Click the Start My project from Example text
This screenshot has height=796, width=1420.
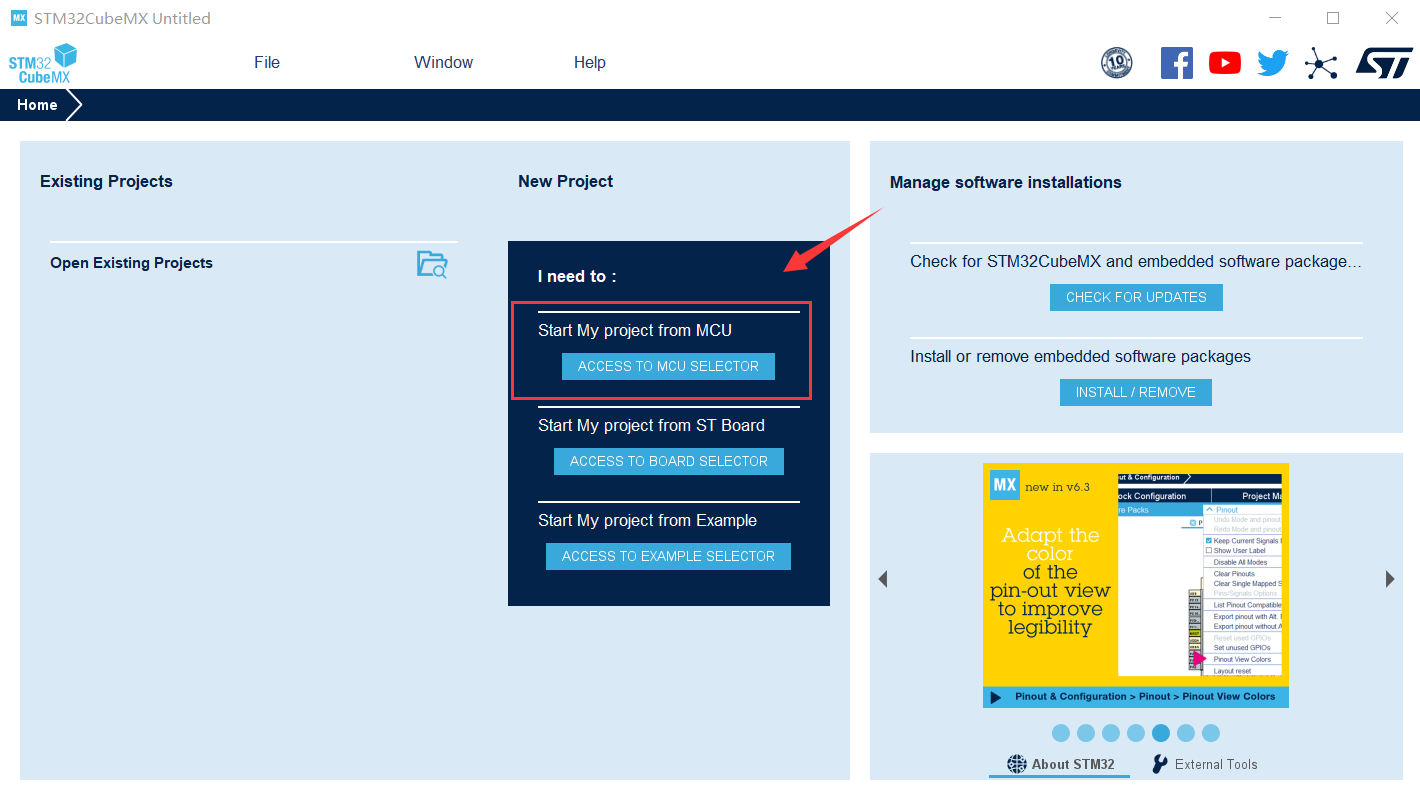point(647,520)
